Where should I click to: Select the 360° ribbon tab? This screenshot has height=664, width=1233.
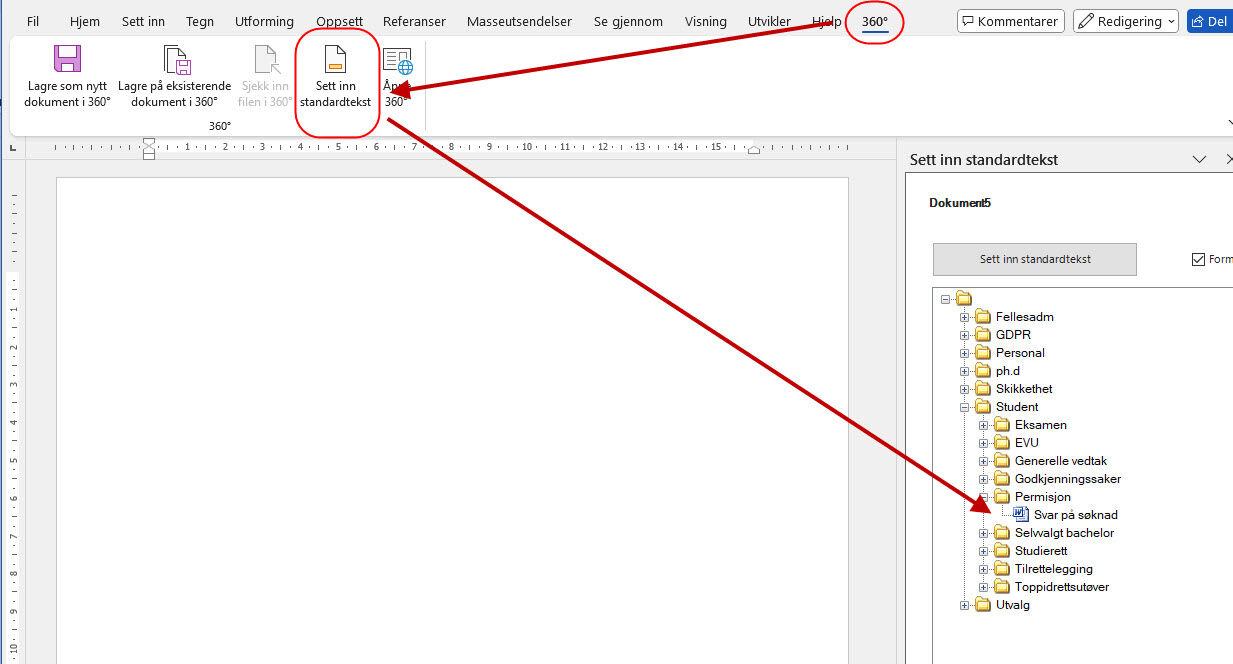pos(875,21)
